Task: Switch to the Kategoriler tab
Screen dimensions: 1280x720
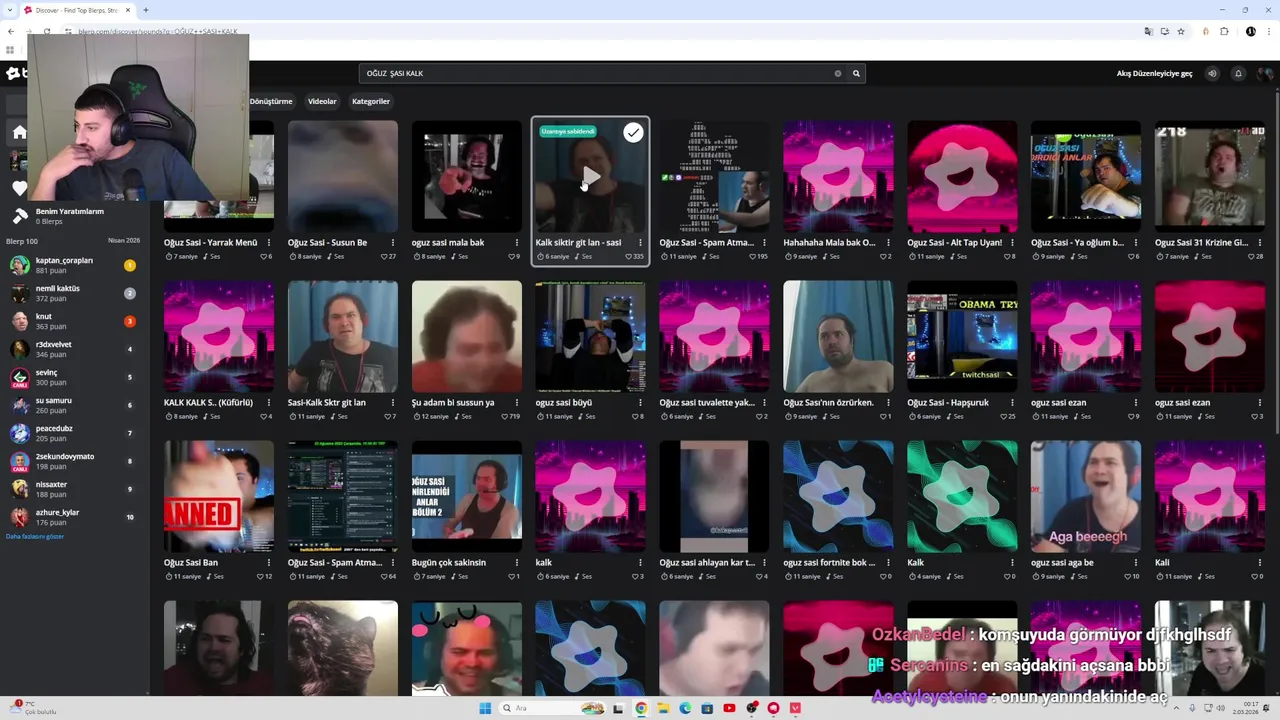Action: (x=371, y=101)
